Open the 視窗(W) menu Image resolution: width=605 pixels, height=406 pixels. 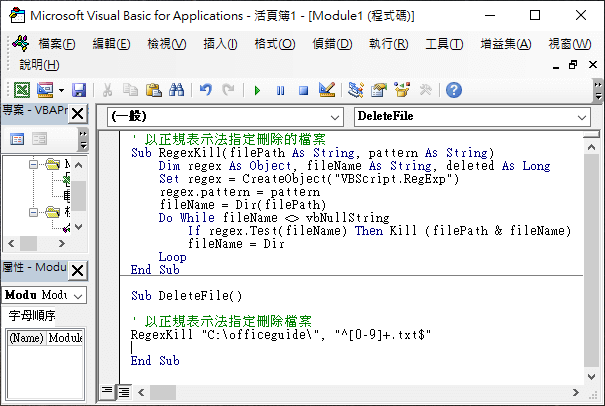point(570,44)
